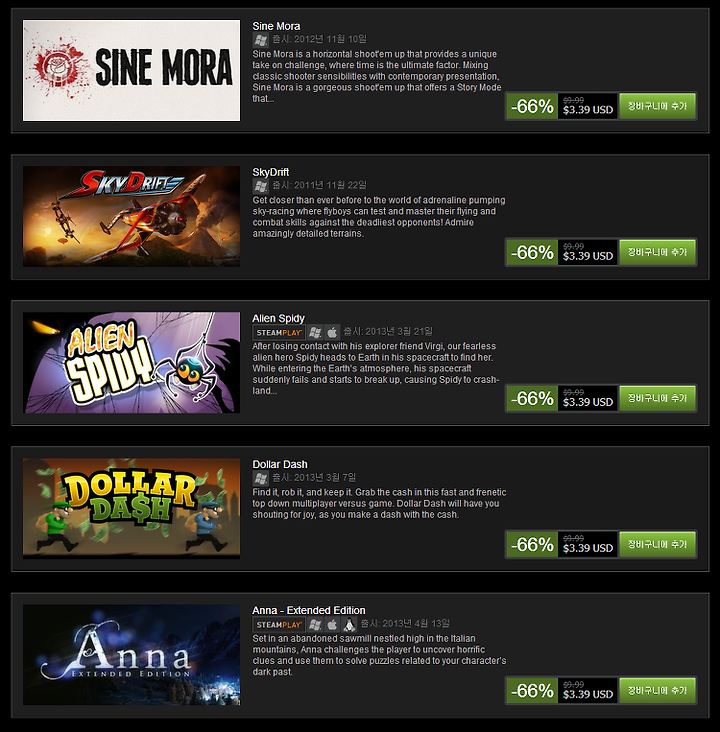Image resolution: width=720 pixels, height=732 pixels.
Task: Click SteamPlay badge for Anna Extended Edition
Action: coord(279,624)
